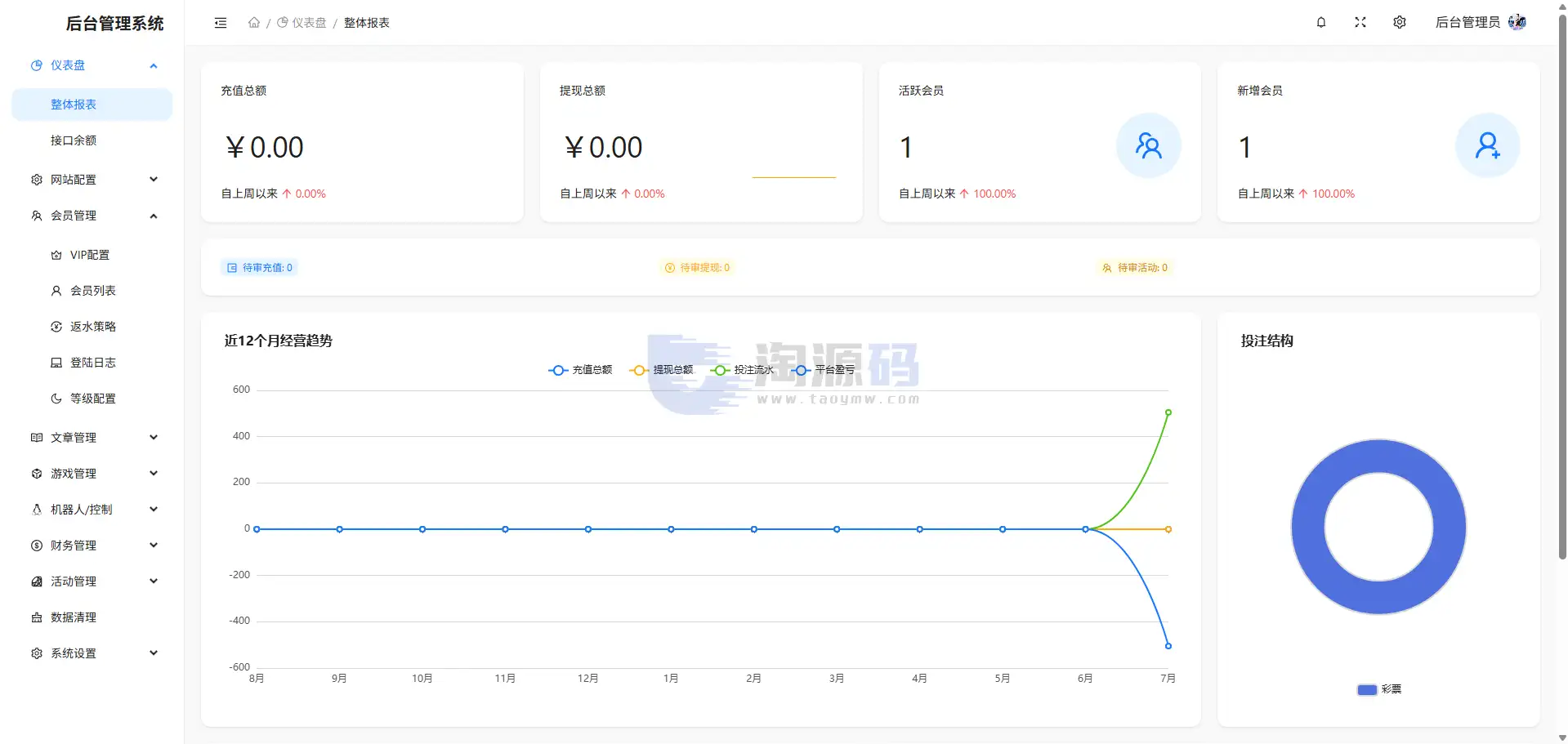Open the top-bar settings gear
The width and height of the screenshot is (1568, 744).
[x=1400, y=22]
